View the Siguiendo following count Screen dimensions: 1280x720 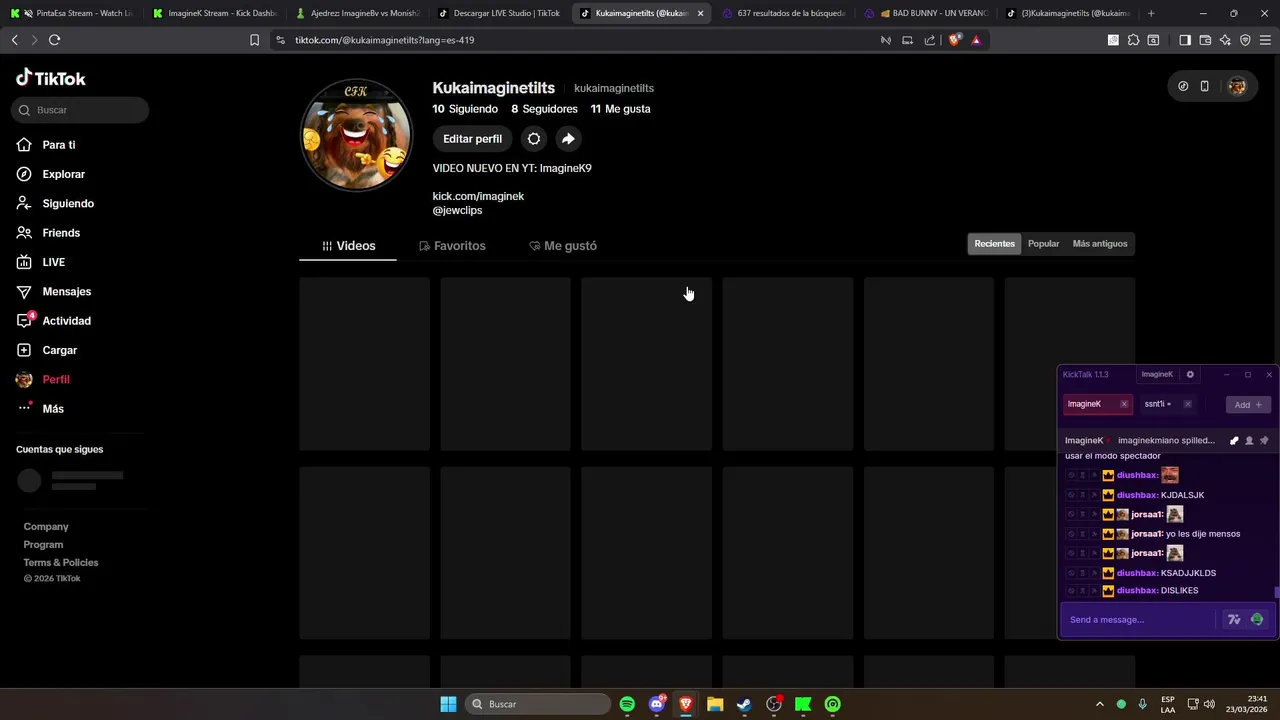465,109
